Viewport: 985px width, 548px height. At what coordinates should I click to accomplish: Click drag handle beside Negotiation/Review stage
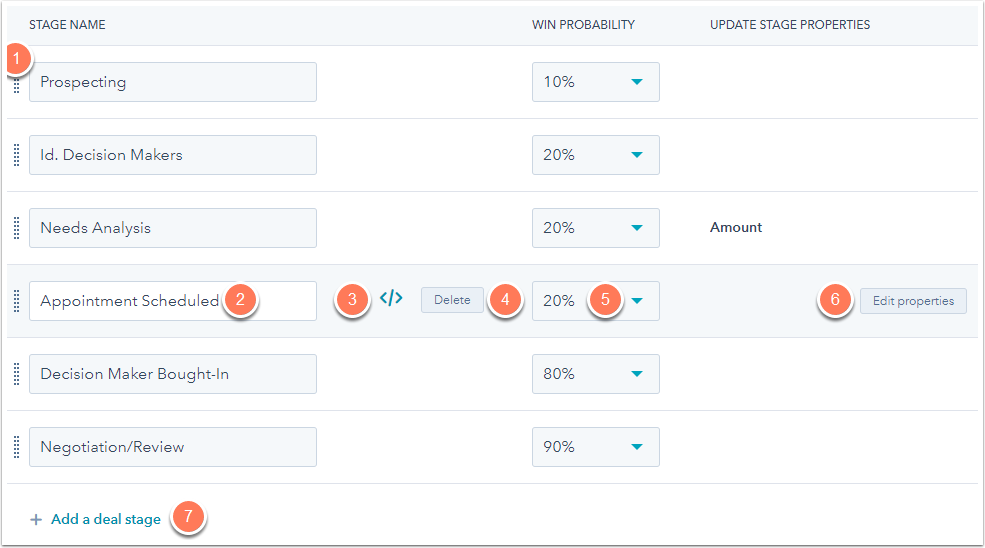click(x=16, y=447)
